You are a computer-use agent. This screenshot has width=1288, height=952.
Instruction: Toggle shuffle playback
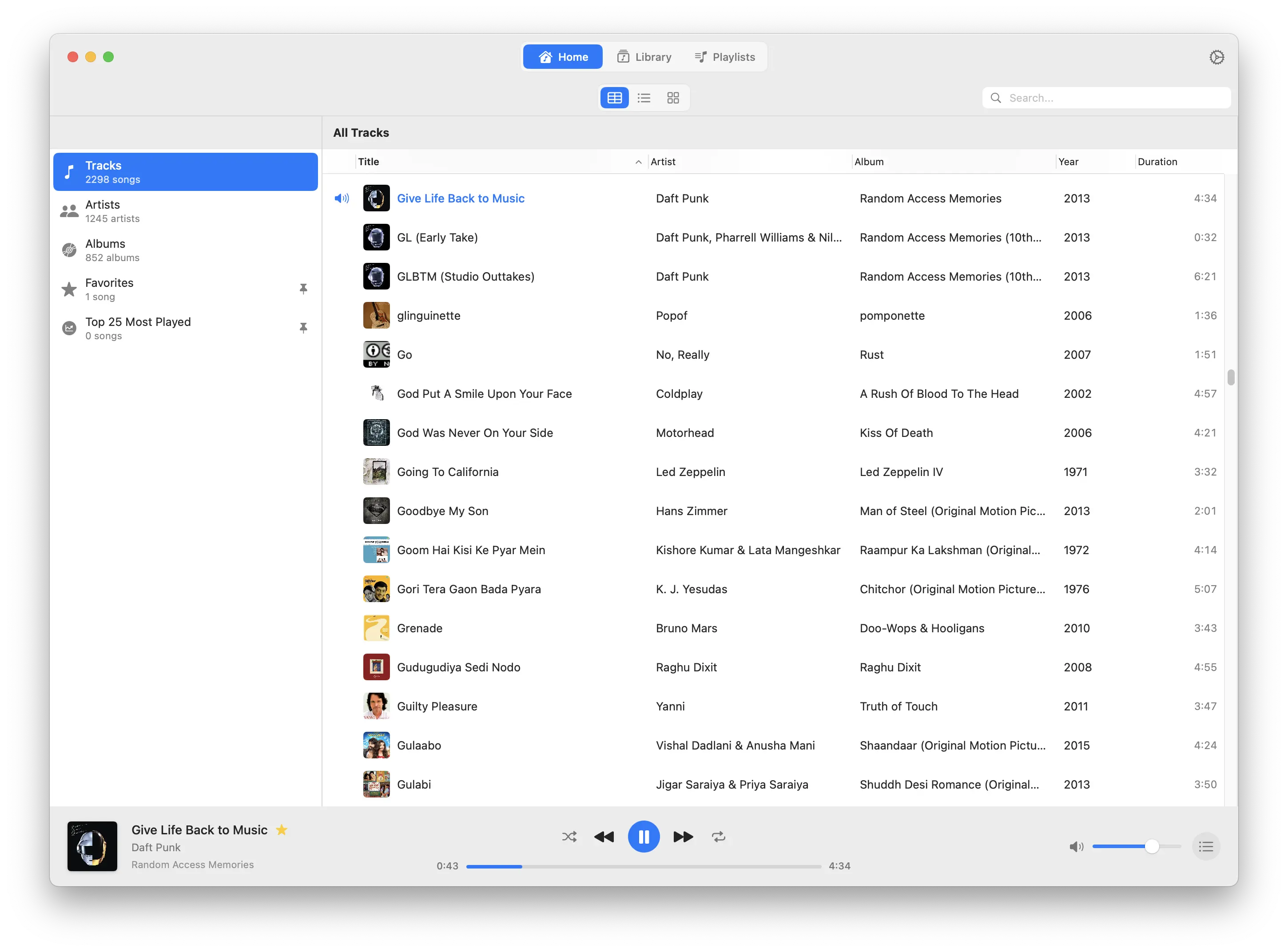569,837
